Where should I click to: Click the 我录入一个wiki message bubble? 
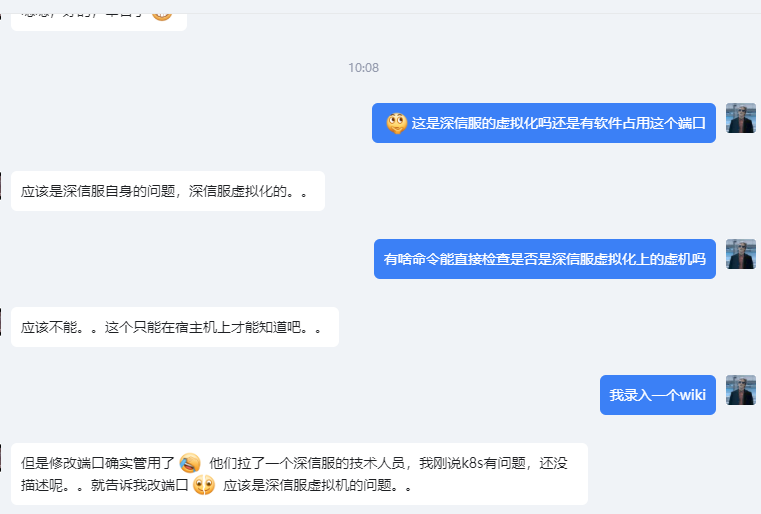pos(657,395)
